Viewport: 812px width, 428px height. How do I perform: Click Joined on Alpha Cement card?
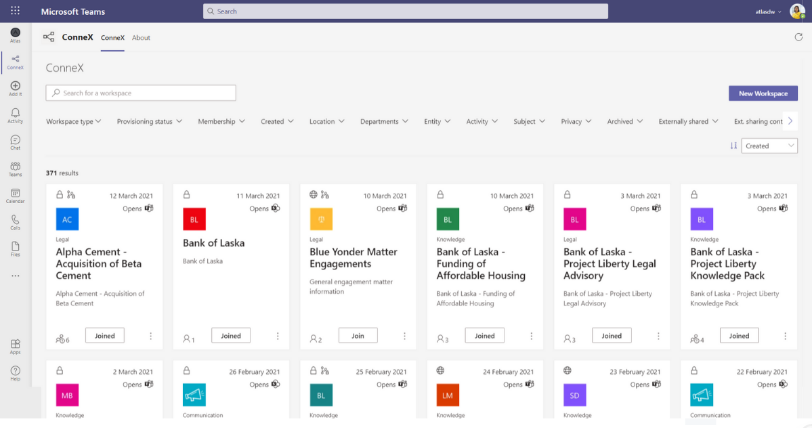[x=105, y=336]
